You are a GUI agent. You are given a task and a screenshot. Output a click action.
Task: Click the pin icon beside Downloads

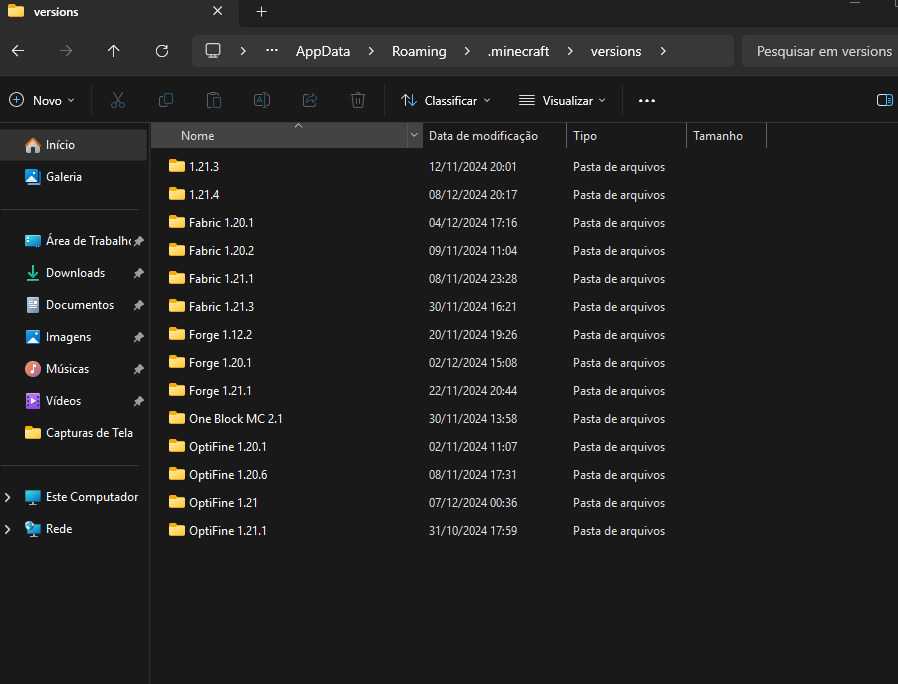[x=138, y=273]
